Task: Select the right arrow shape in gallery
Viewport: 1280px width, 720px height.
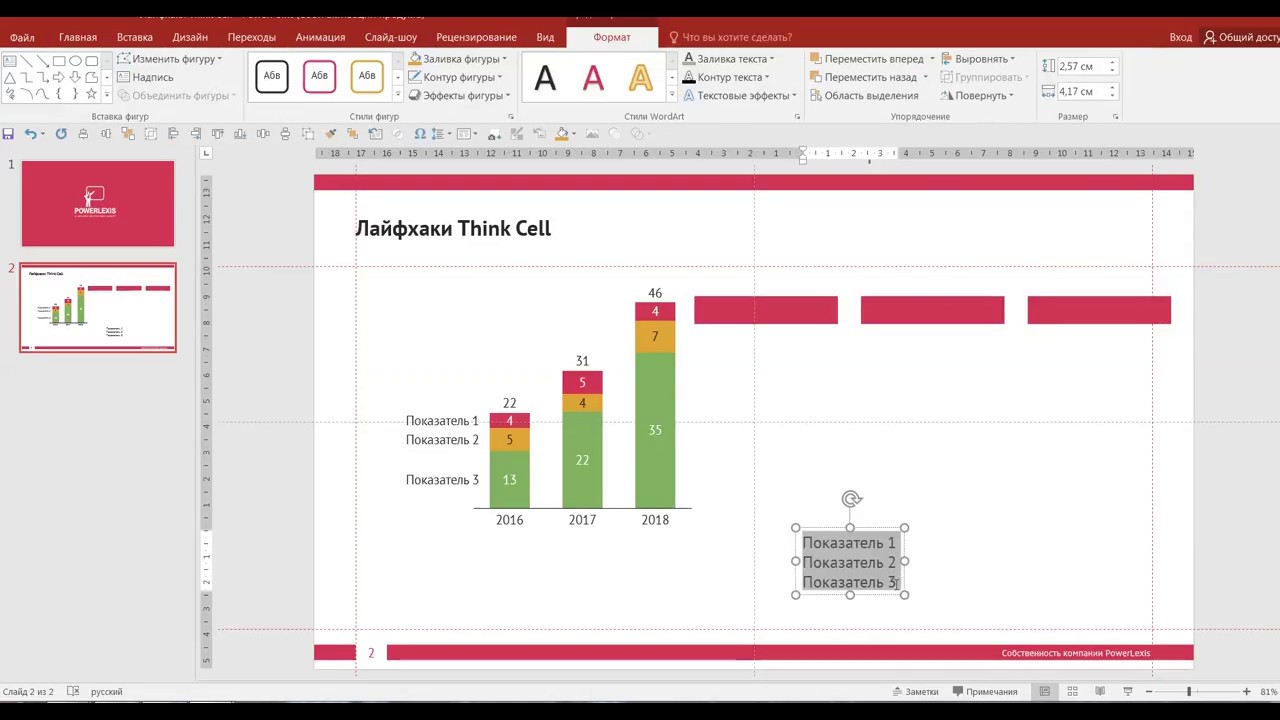Action: point(59,77)
